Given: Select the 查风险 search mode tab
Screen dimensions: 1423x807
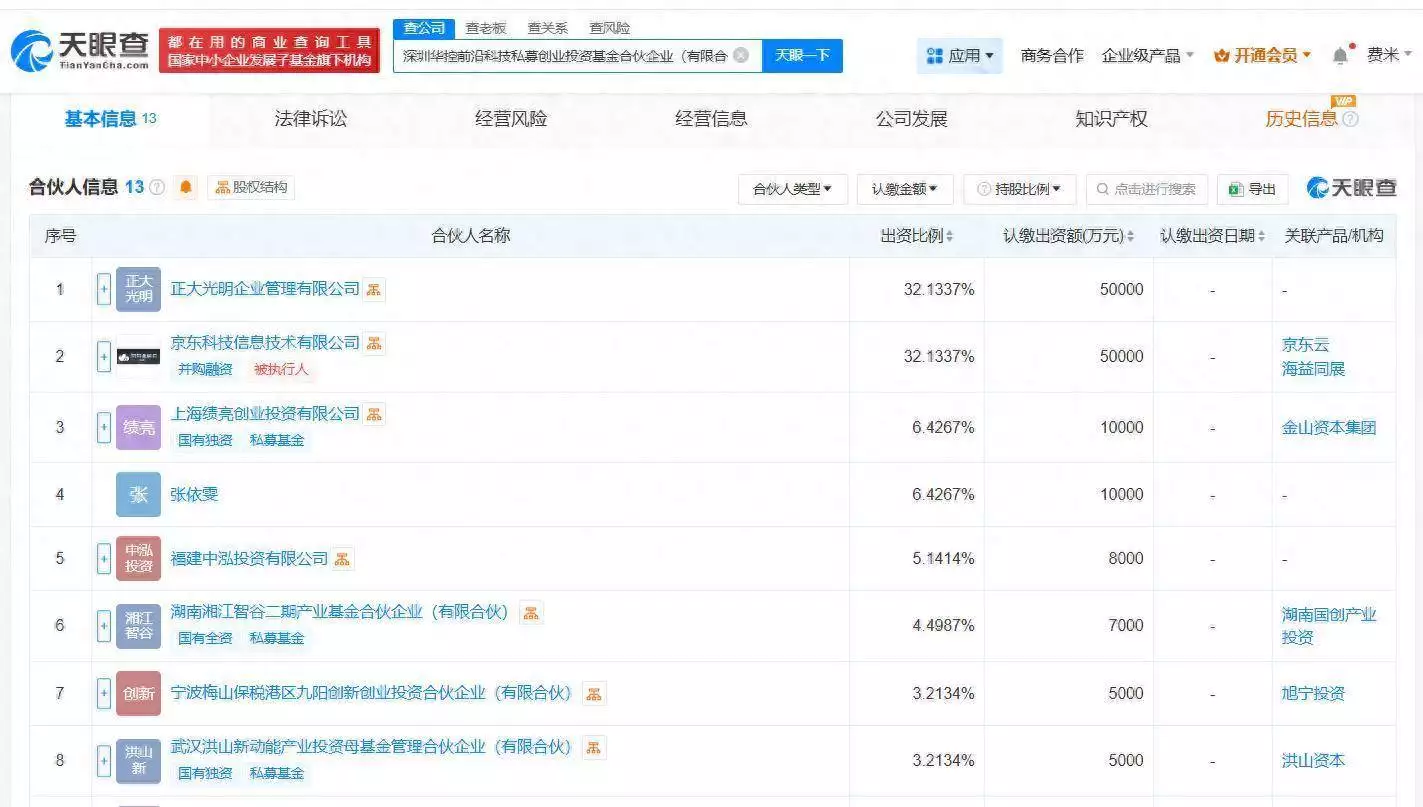Looking at the screenshot, I should tap(610, 28).
